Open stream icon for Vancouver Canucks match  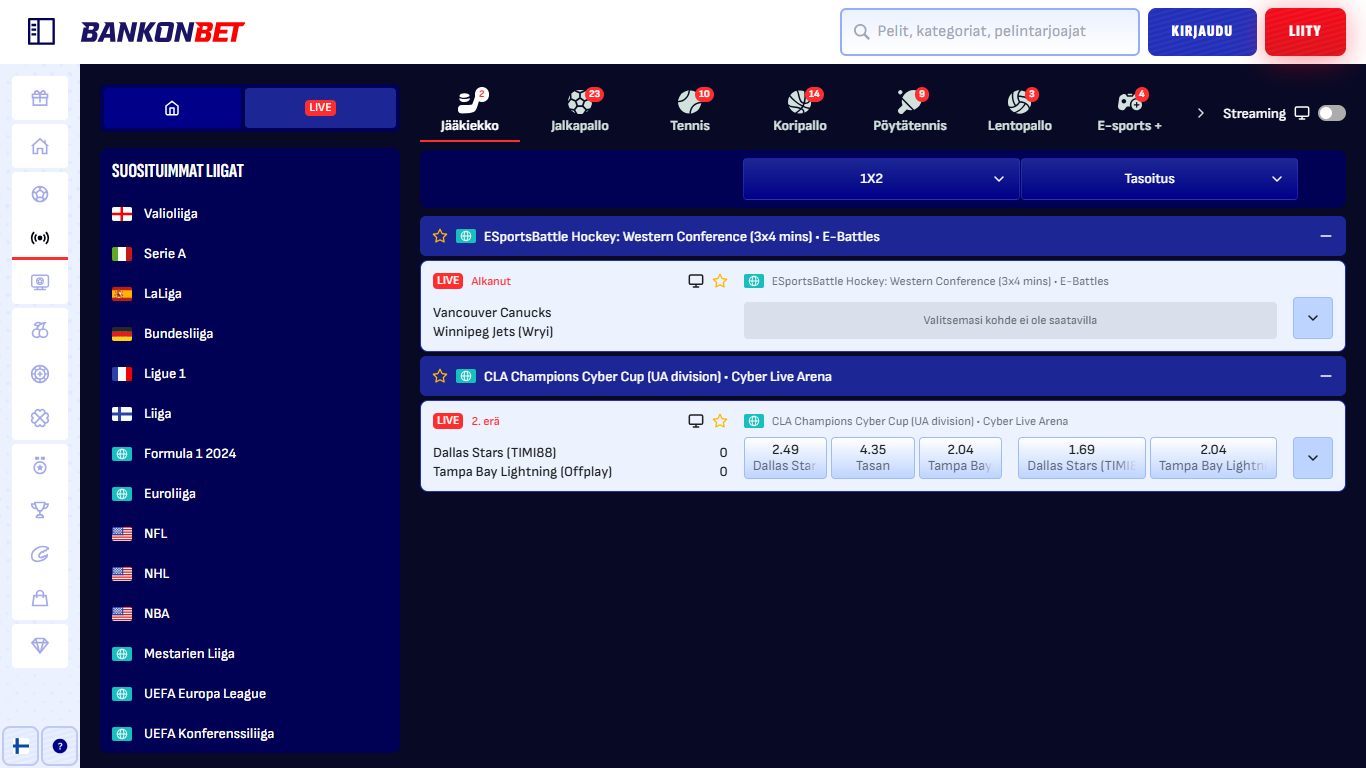696,281
